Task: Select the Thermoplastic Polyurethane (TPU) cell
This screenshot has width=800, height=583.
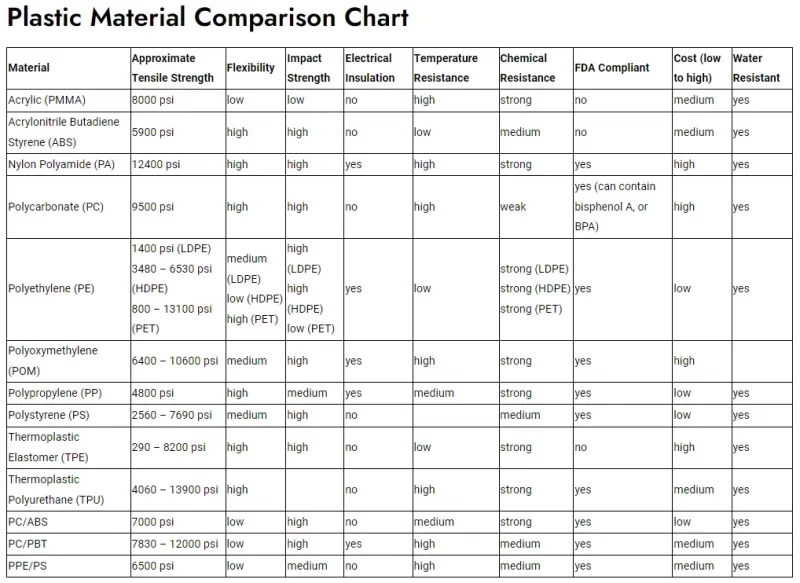Action: [x=58, y=490]
